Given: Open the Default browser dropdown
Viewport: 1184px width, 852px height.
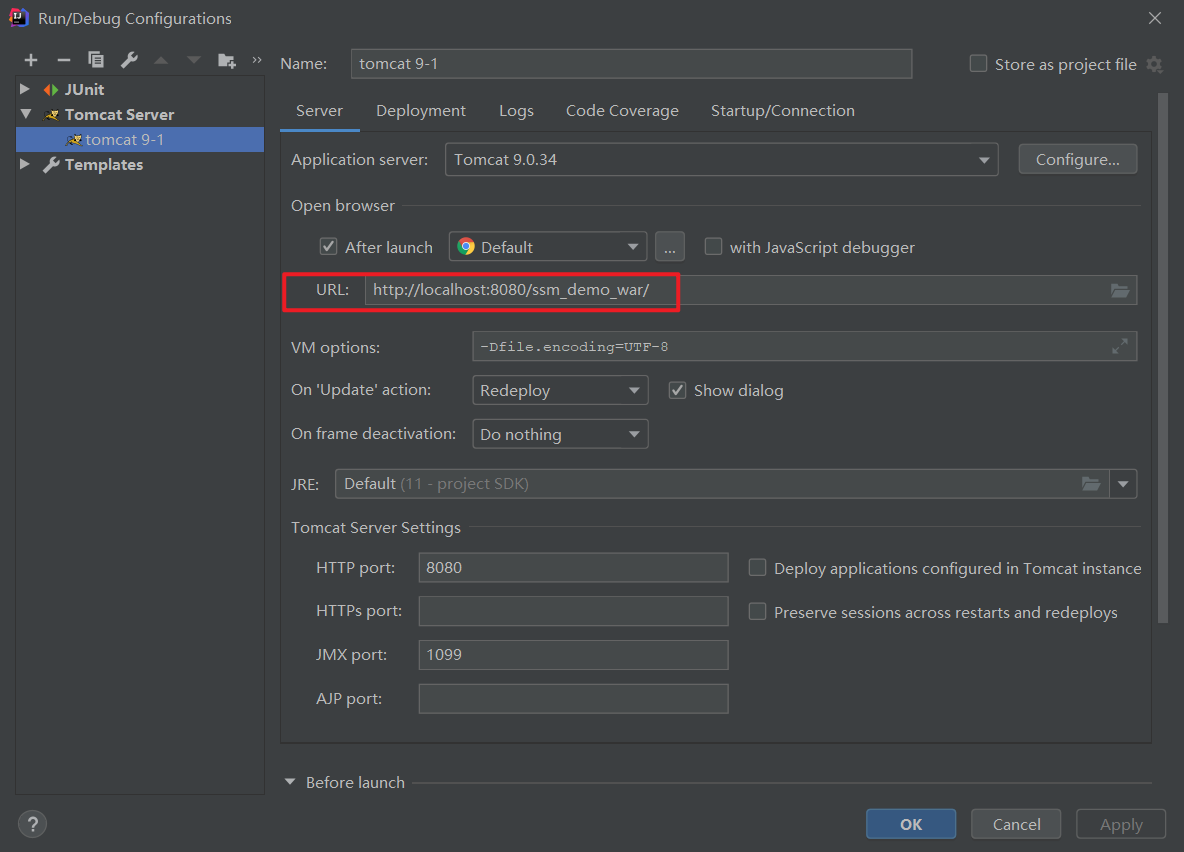Looking at the screenshot, I should coord(547,247).
